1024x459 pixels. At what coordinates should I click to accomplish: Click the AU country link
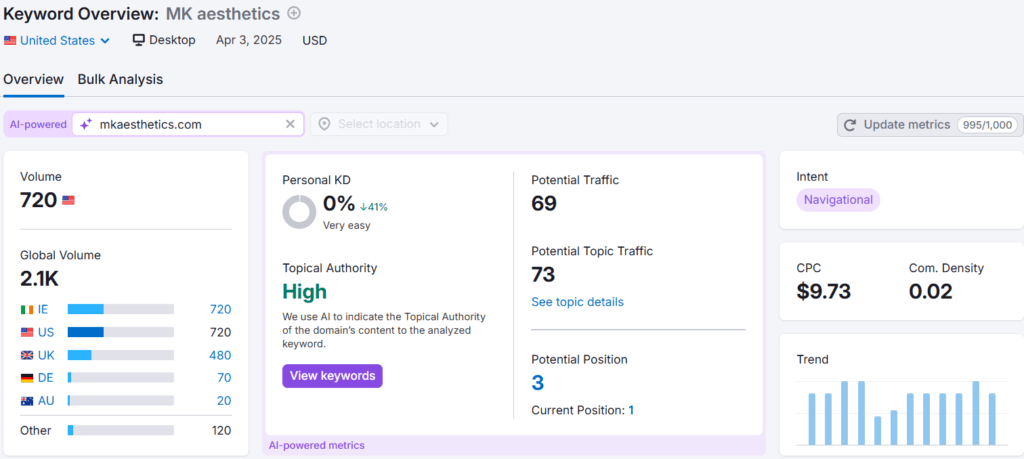46,401
